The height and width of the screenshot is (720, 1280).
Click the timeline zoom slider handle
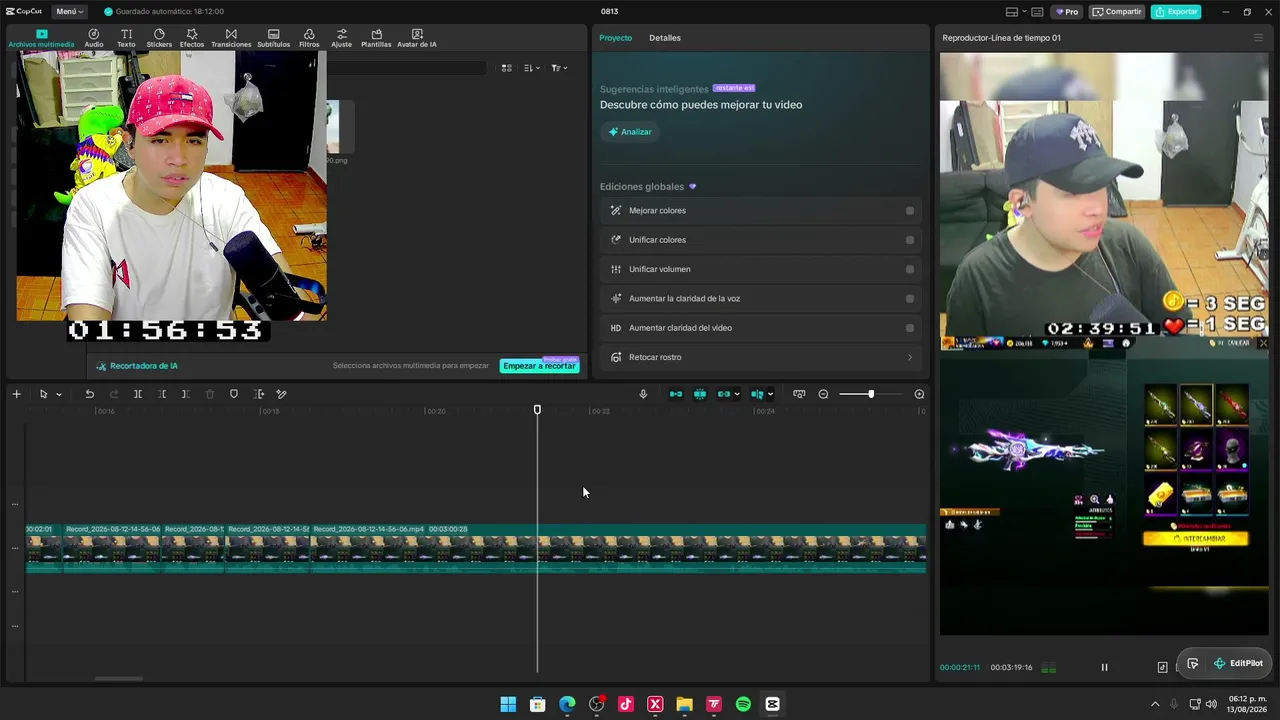[871, 394]
